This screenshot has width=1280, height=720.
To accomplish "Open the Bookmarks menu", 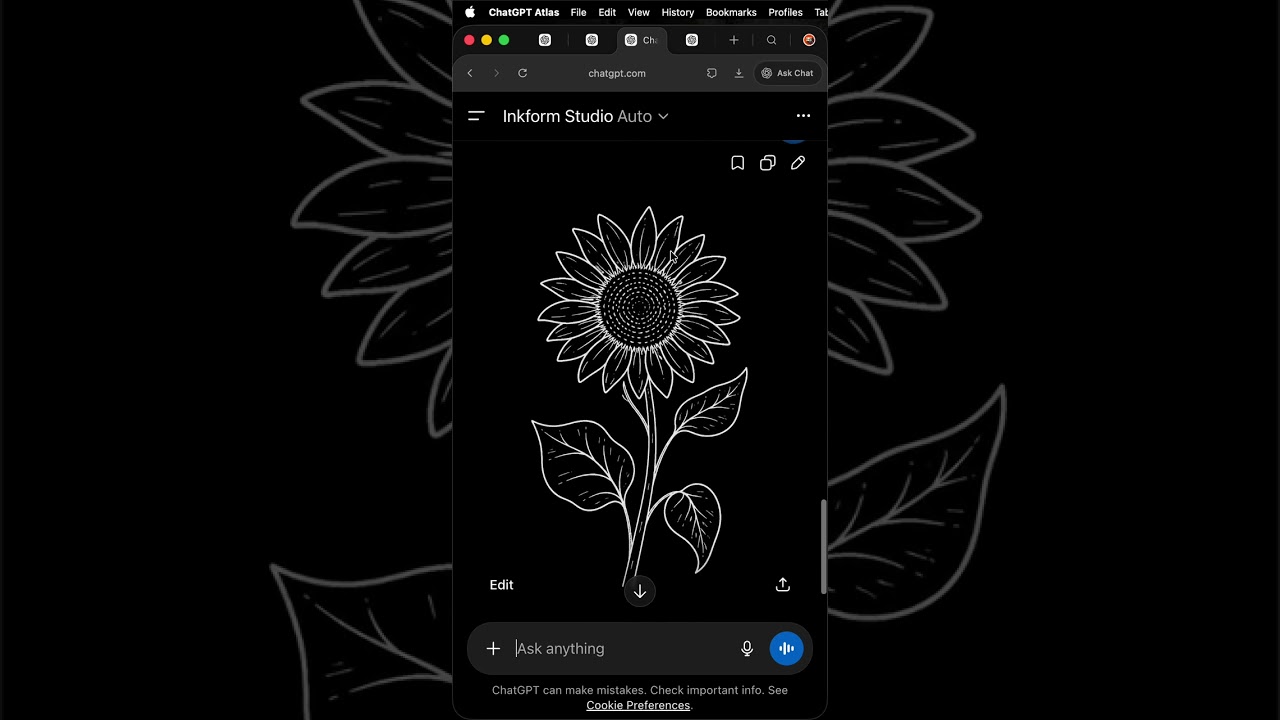I will [x=731, y=12].
